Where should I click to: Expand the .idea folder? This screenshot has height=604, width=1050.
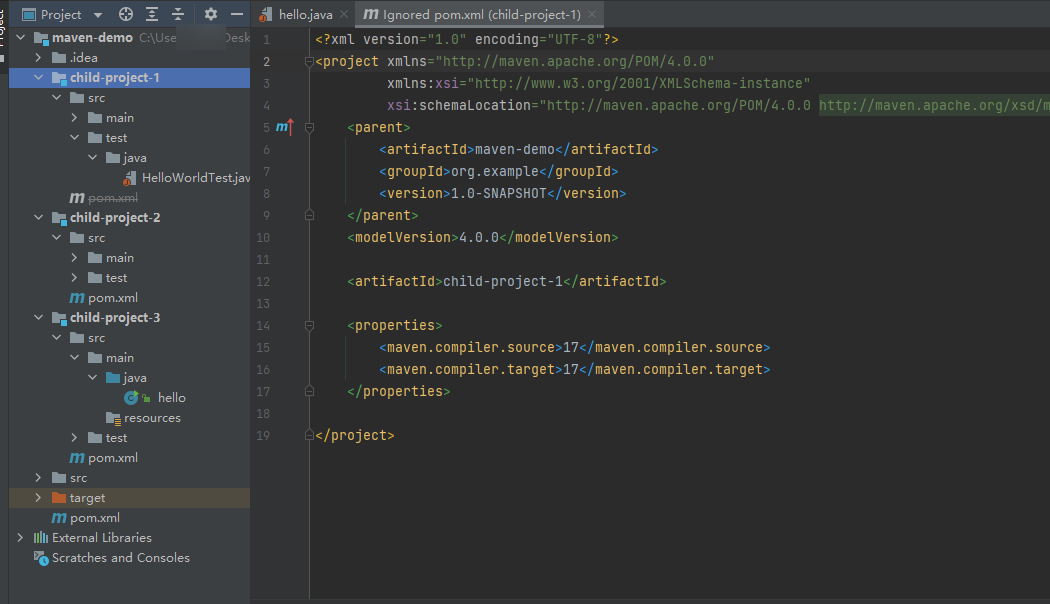tap(39, 58)
